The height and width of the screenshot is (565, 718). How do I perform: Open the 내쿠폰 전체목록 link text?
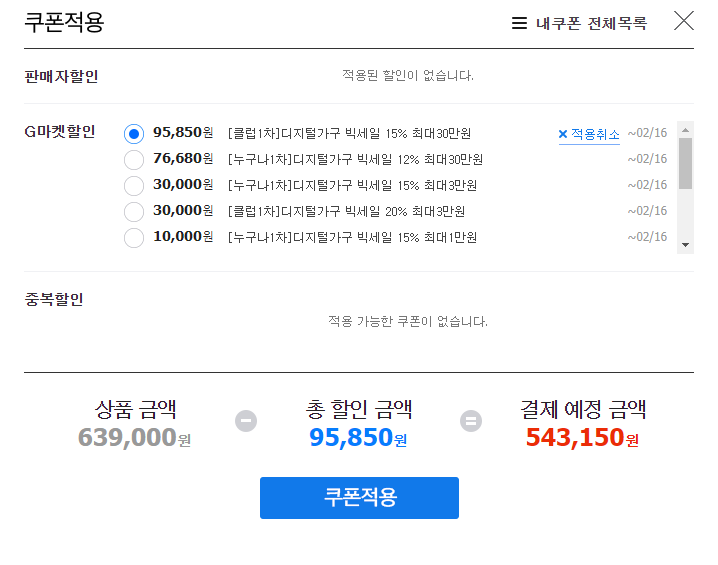pos(591,23)
